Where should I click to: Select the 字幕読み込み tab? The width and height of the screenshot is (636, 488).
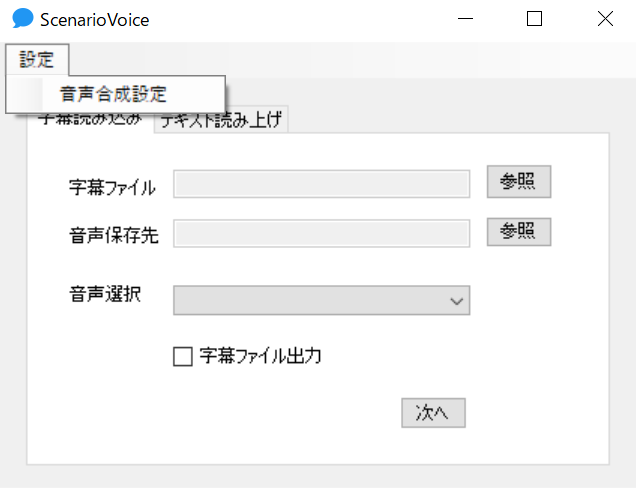point(91,120)
